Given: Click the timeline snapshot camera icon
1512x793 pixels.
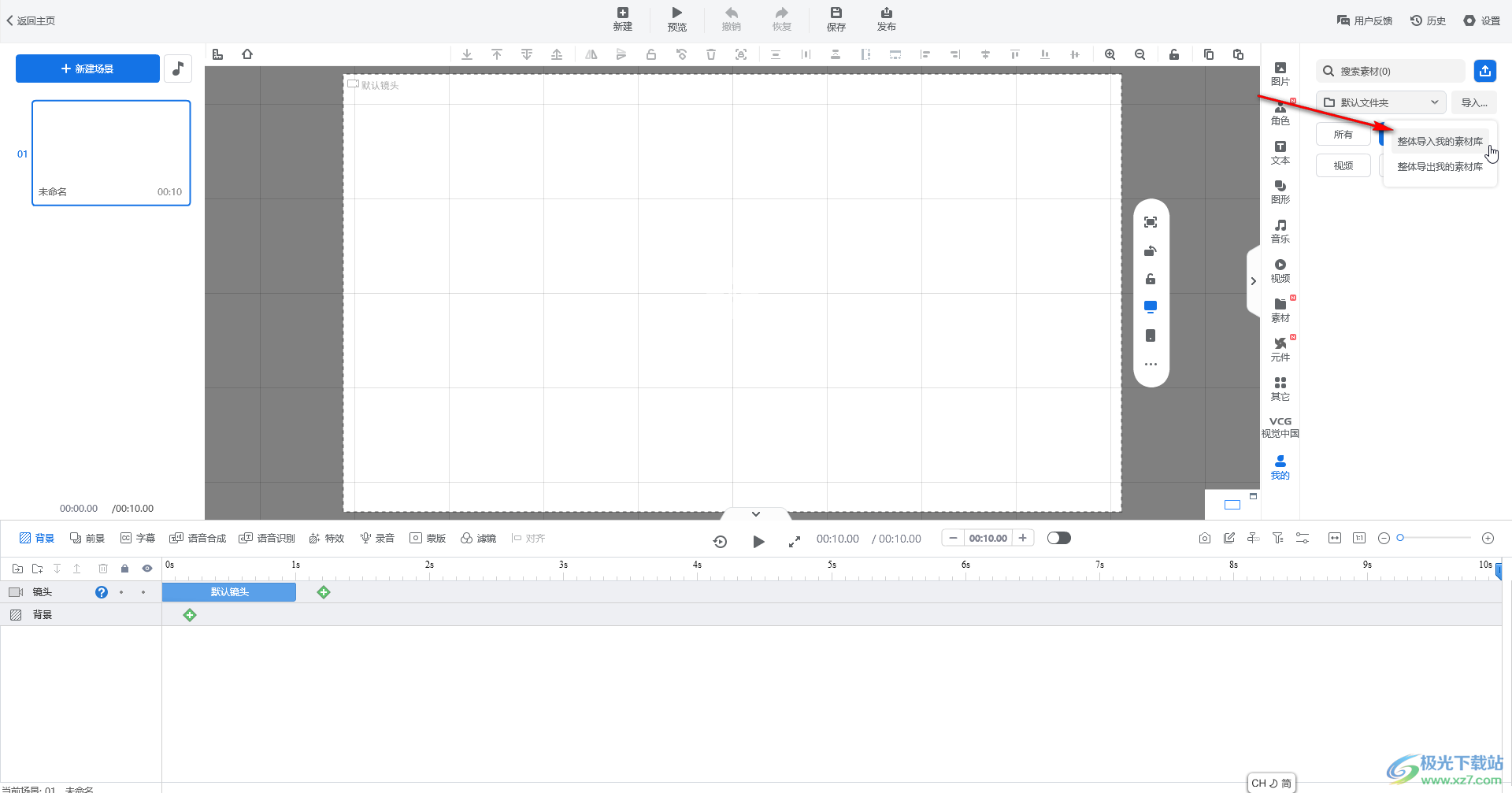Looking at the screenshot, I should (x=1204, y=538).
